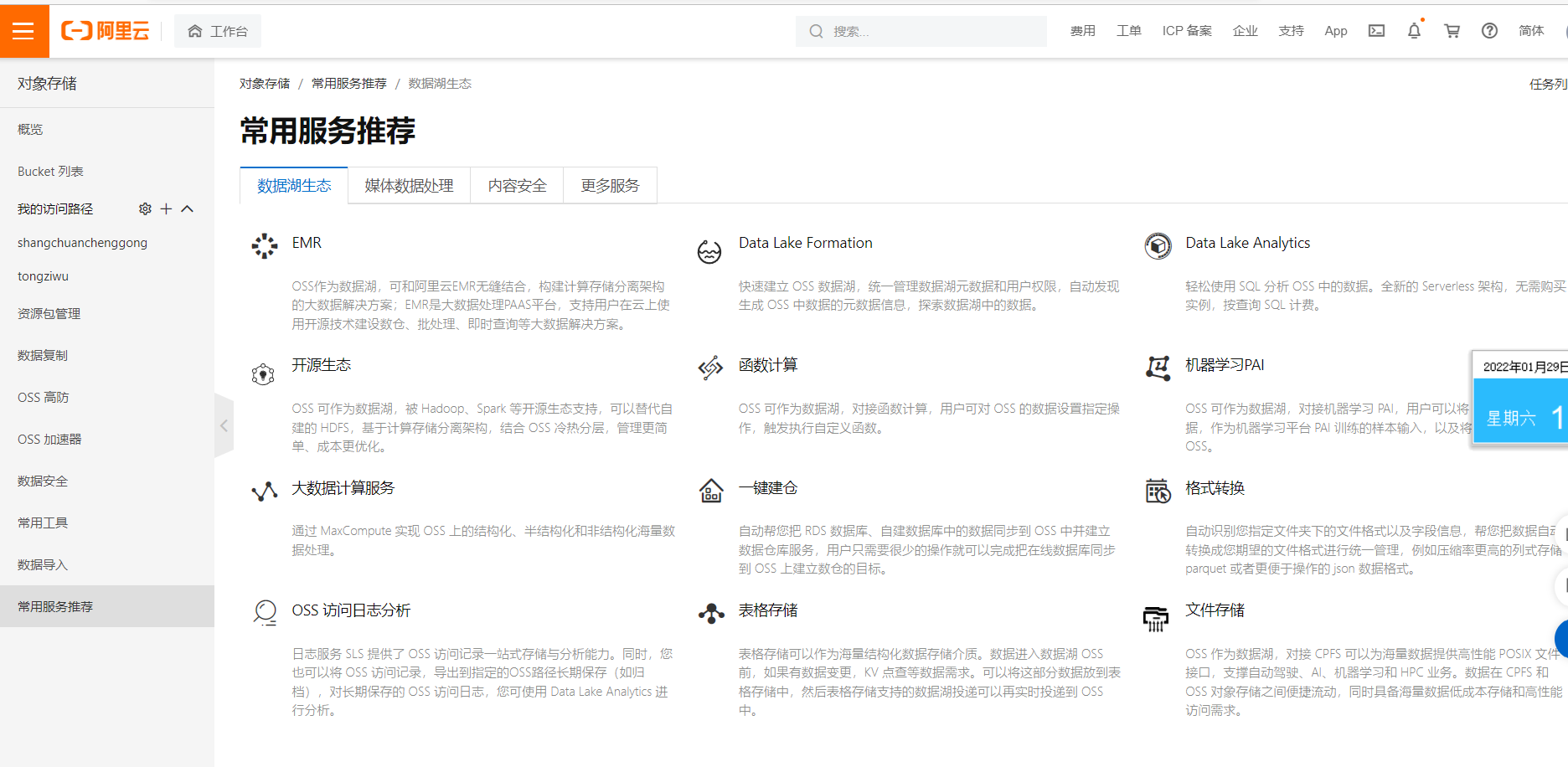The image size is (1568, 767).
Task: Open the 文件存储 title
Action: coord(1215,610)
